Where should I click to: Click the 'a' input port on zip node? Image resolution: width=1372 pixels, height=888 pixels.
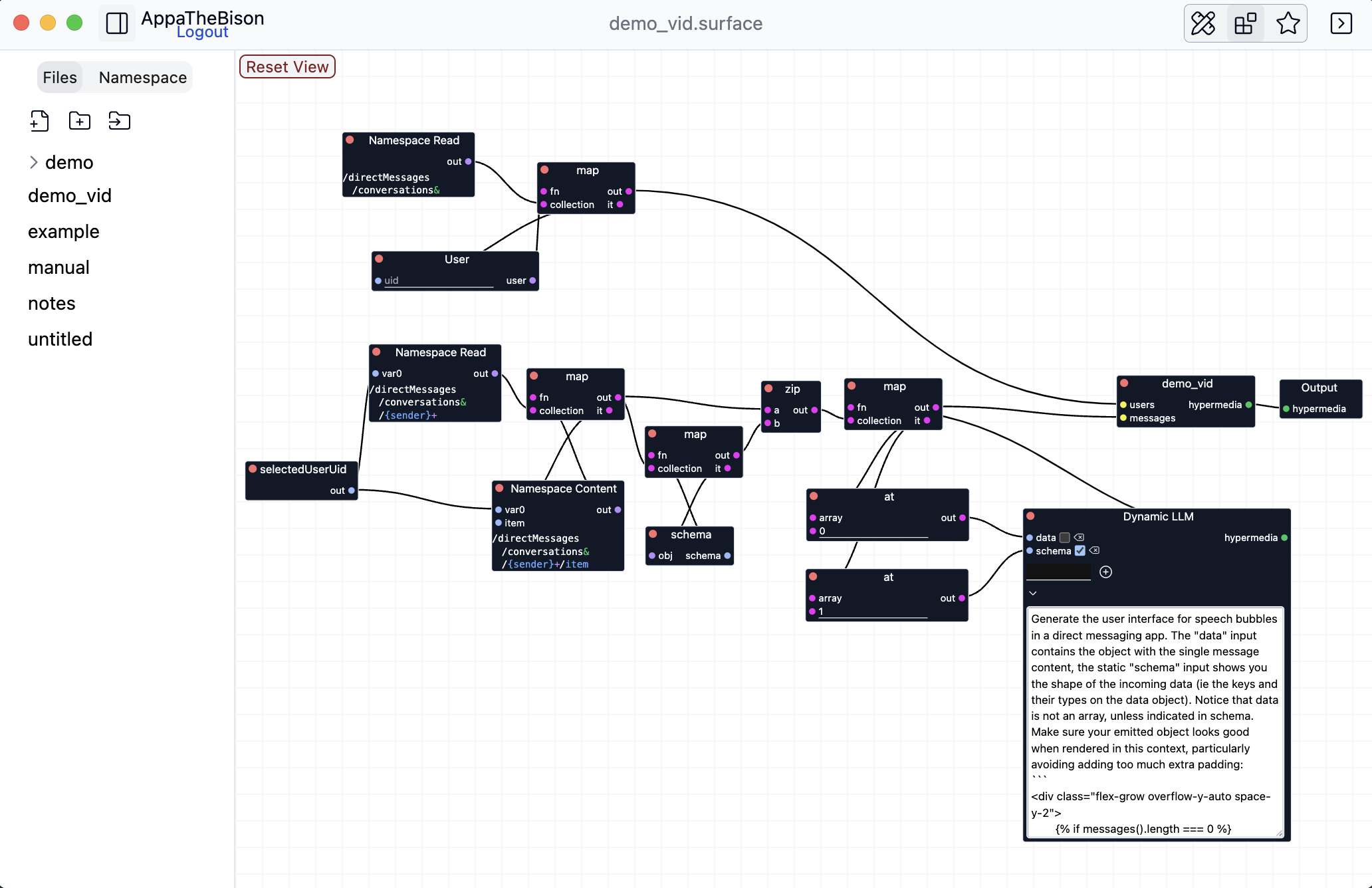[768, 410]
